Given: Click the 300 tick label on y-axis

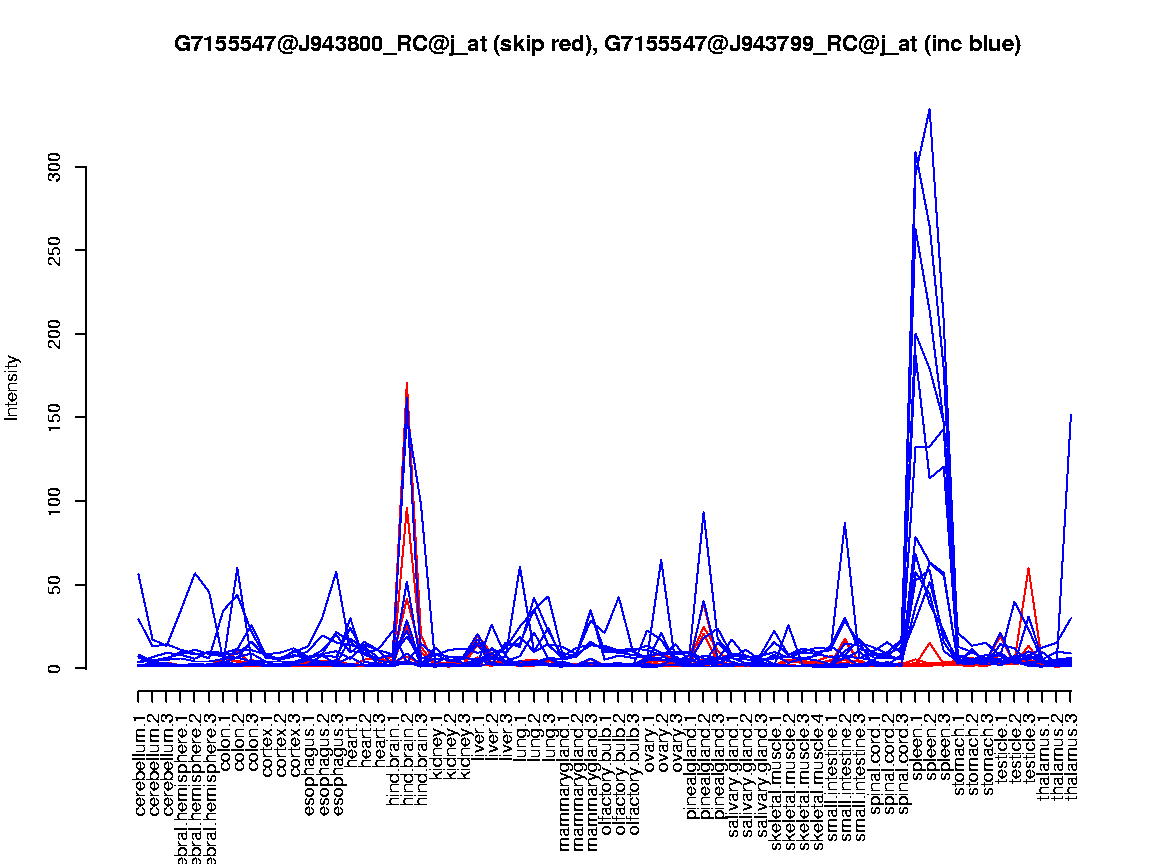Looking at the screenshot, I should [x=54, y=167].
